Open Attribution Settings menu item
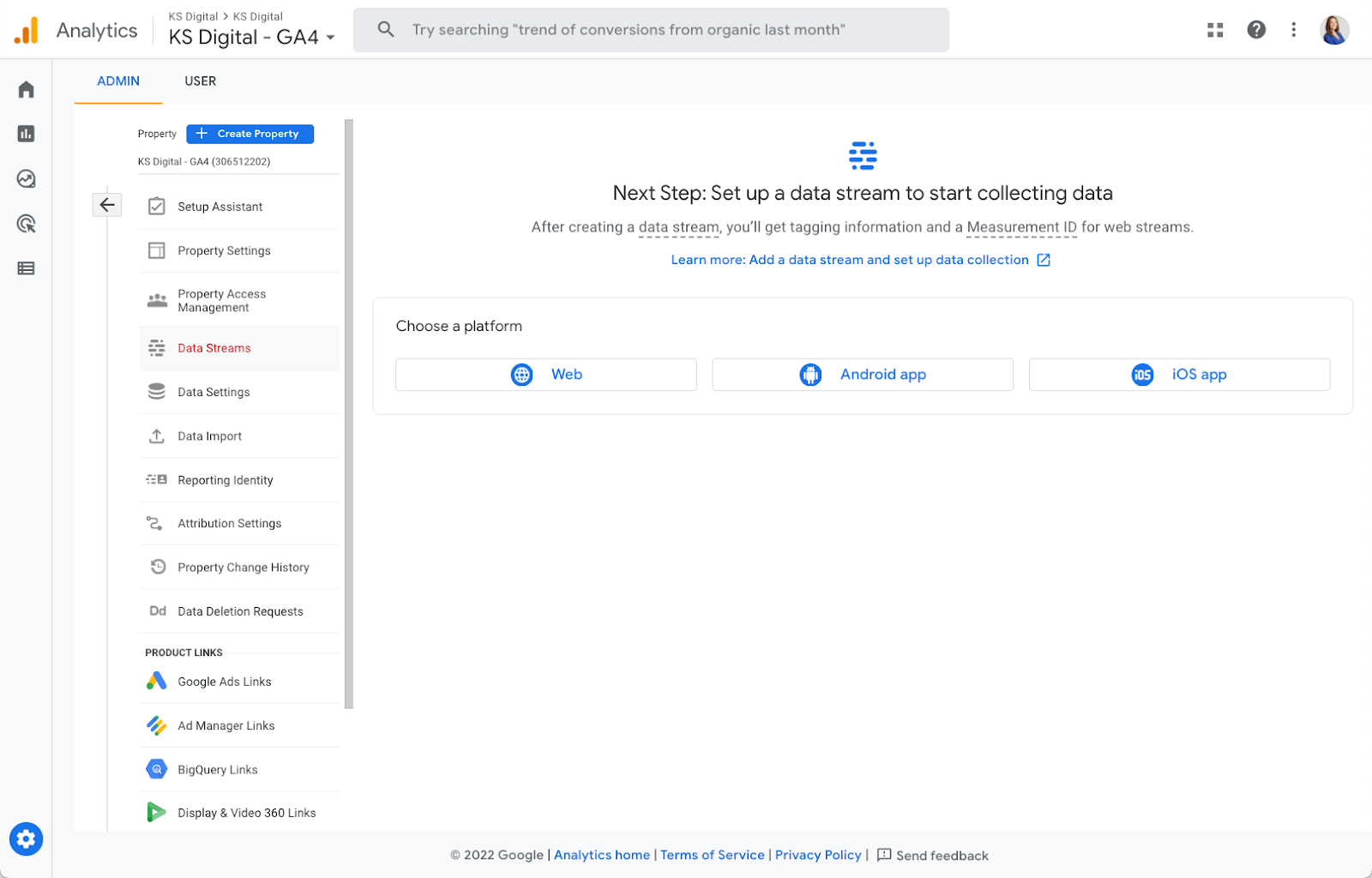The height and width of the screenshot is (878, 1372). tap(239, 523)
